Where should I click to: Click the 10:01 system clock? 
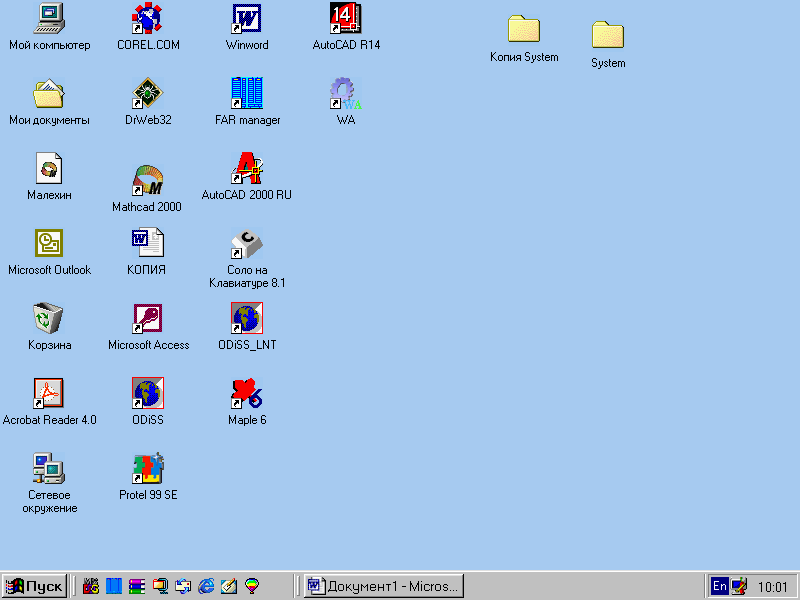(772, 587)
